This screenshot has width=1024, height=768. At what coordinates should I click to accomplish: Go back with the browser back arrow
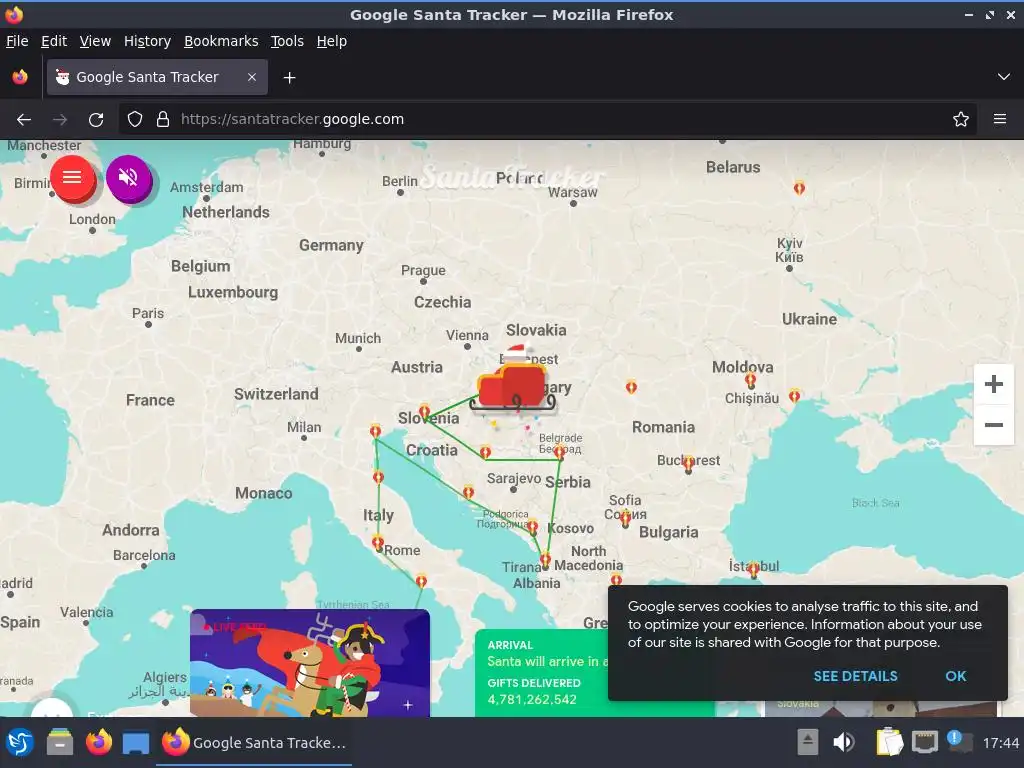pos(24,120)
